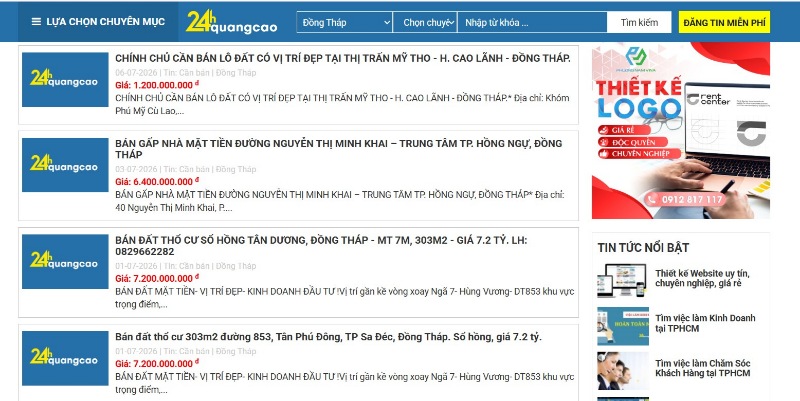This screenshot has height=401, width=800.
Task: Click the Tìm việc làm Kinh Doanh thumbnail
Action: tap(623, 326)
